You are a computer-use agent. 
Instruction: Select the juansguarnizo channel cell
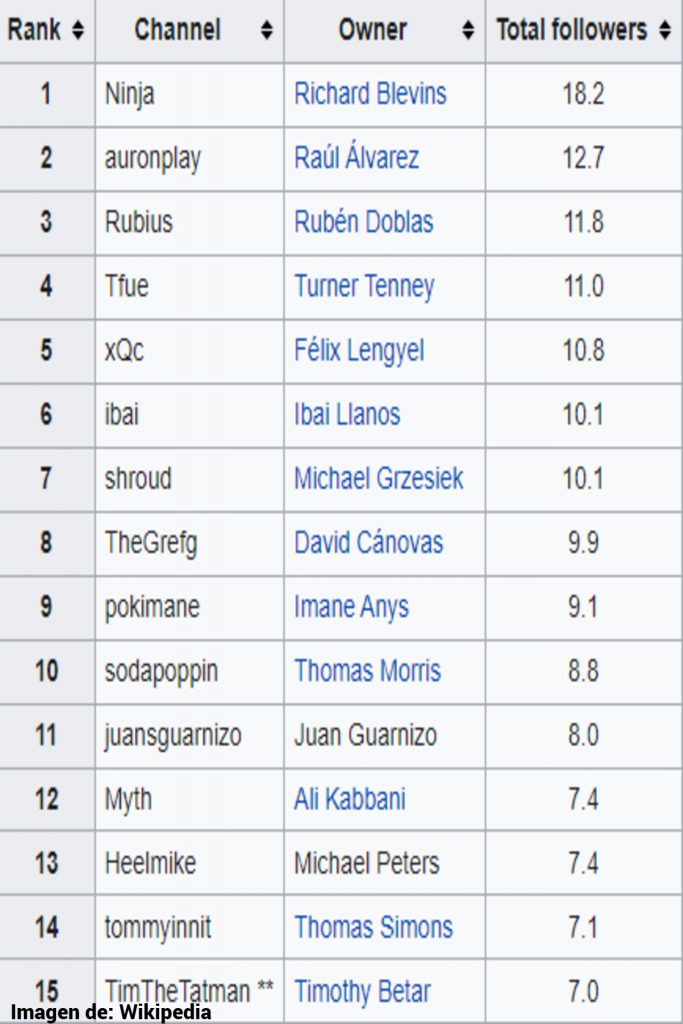[x=172, y=735]
